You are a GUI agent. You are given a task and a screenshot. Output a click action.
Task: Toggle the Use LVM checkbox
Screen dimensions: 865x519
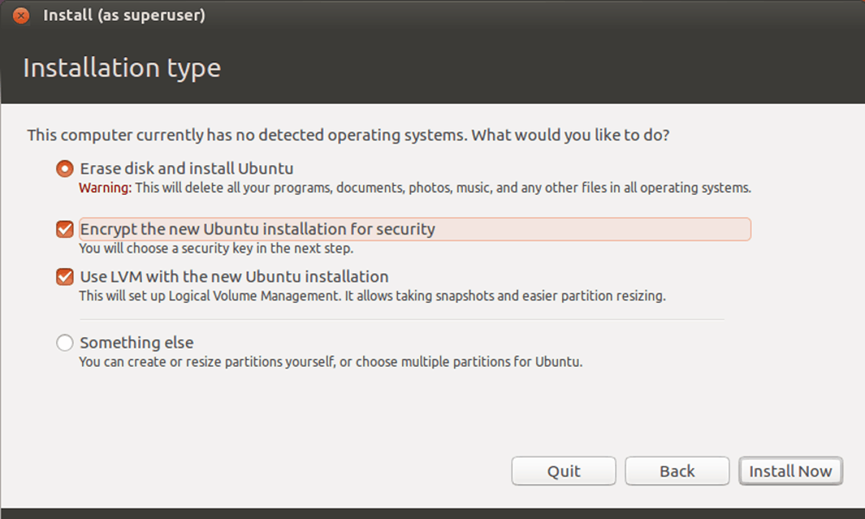[x=65, y=276]
